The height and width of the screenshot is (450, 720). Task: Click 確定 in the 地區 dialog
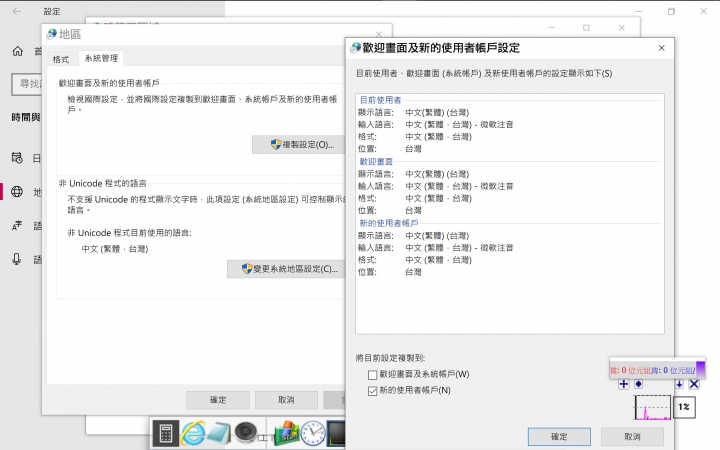click(218, 400)
